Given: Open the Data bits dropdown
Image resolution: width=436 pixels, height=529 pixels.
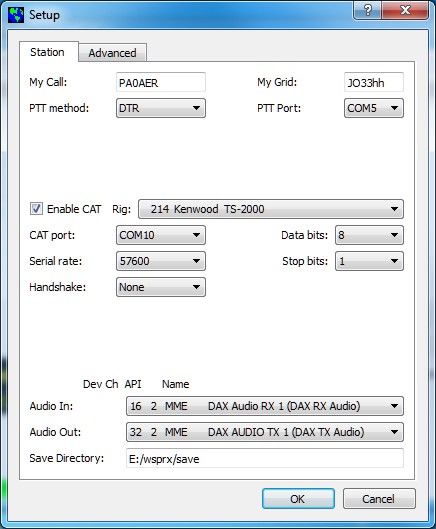Looking at the screenshot, I should [x=369, y=235].
